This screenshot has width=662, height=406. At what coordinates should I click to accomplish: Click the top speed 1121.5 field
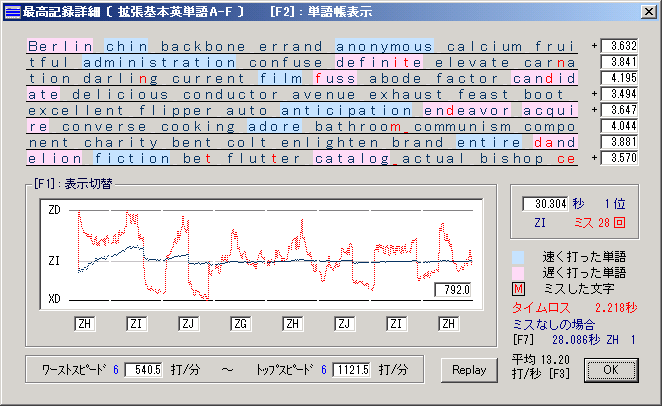click(x=352, y=370)
